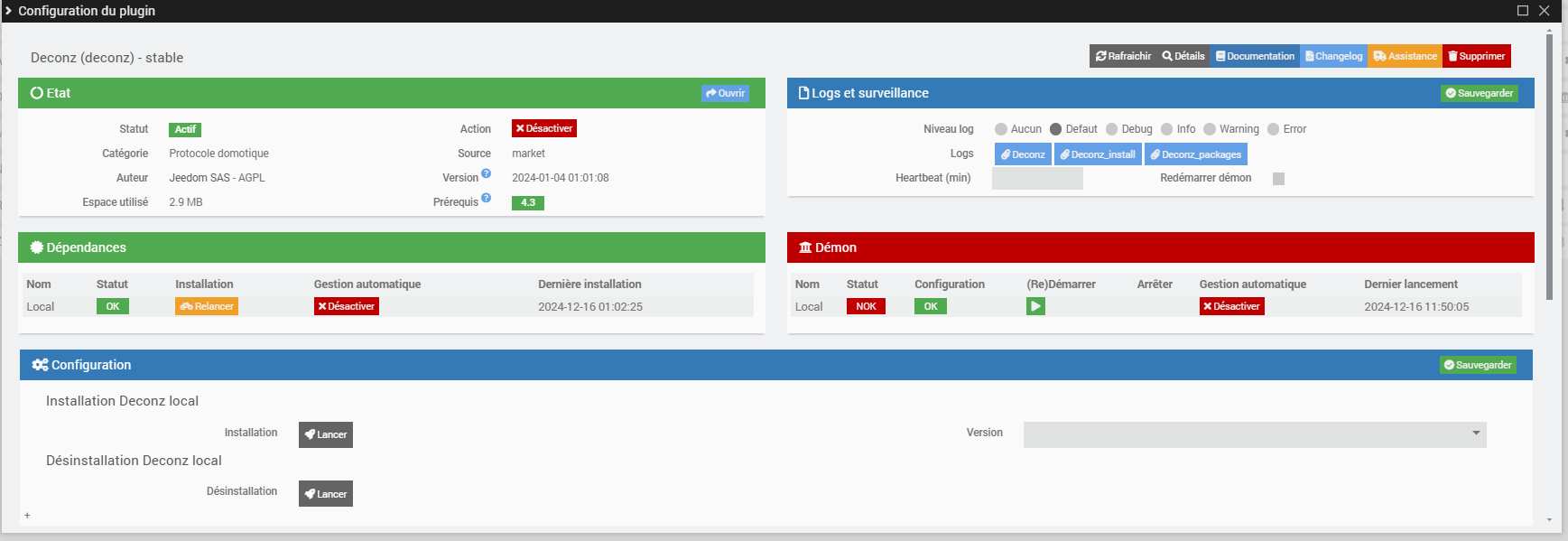Image resolution: width=1568 pixels, height=541 pixels.
Task: Click the Configuration gears icon
Action: [x=40, y=365]
